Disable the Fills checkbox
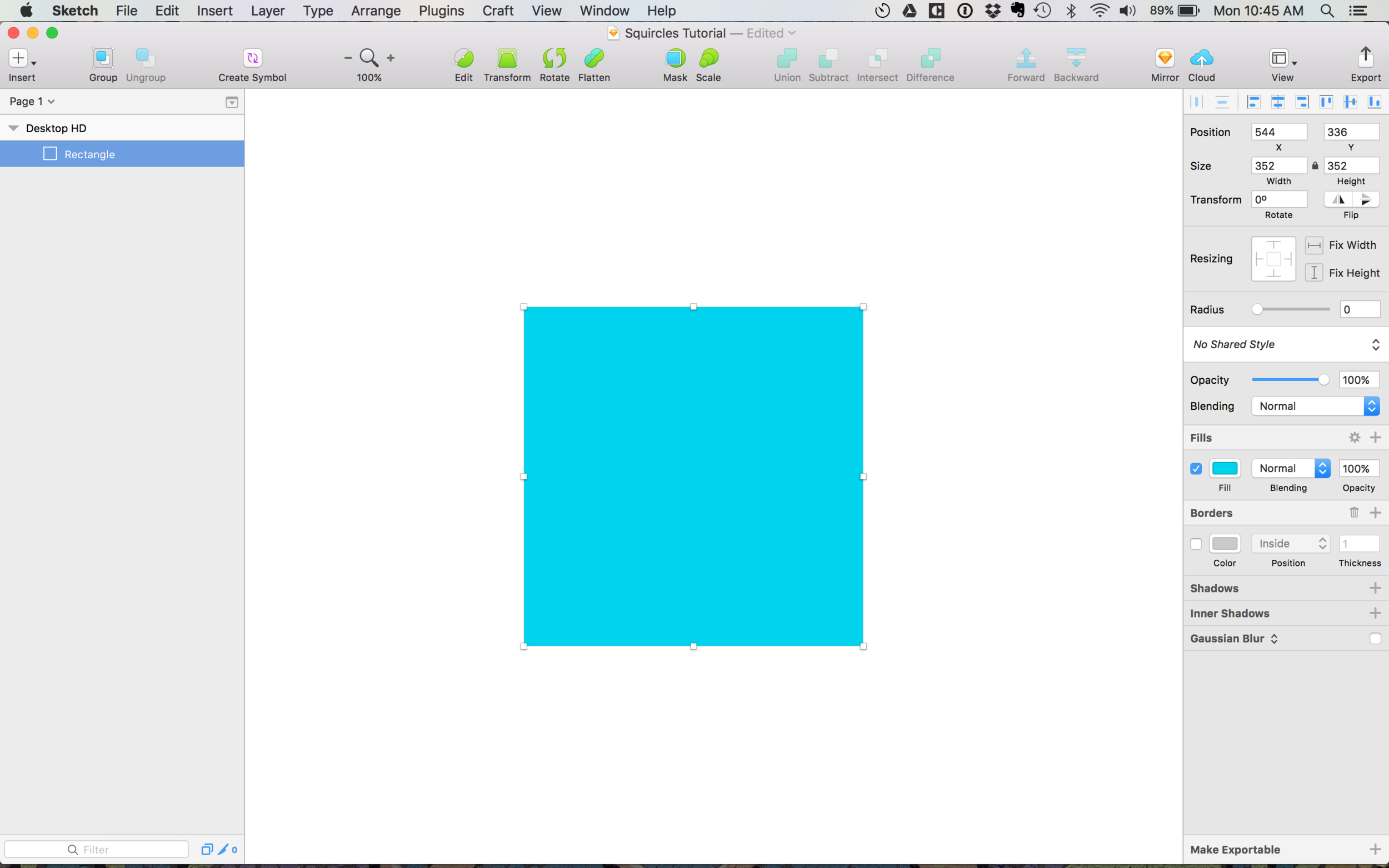The image size is (1389, 868). [x=1196, y=469]
